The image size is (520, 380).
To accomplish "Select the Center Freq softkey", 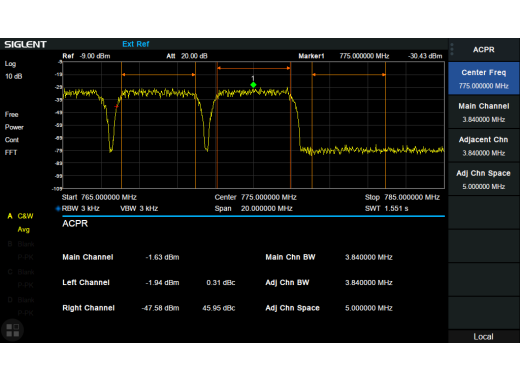I will [484, 78].
